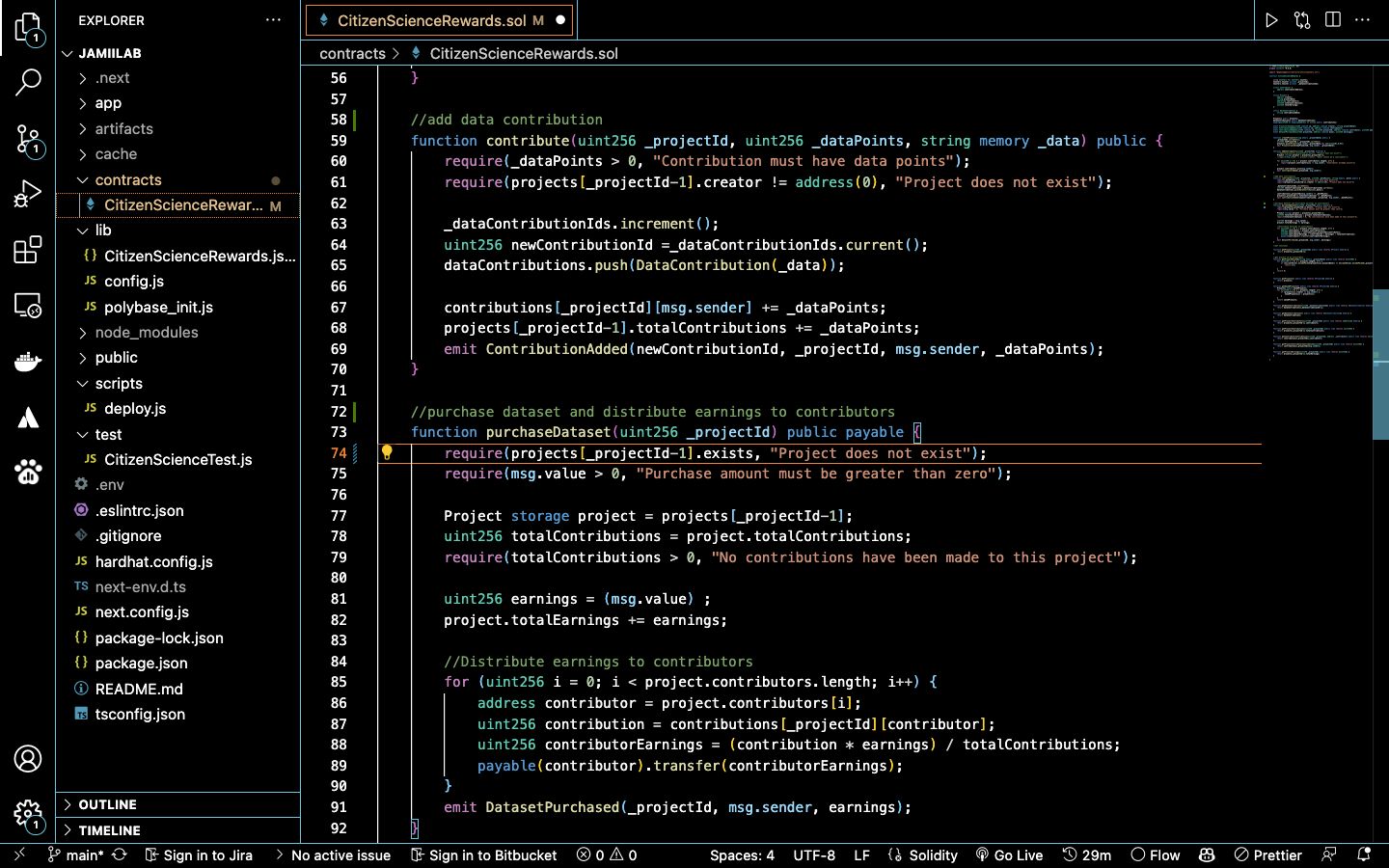The image size is (1389, 868).
Task: Click CitizenScienceRewards.sol in the breadcrumb
Action: (524, 54)
